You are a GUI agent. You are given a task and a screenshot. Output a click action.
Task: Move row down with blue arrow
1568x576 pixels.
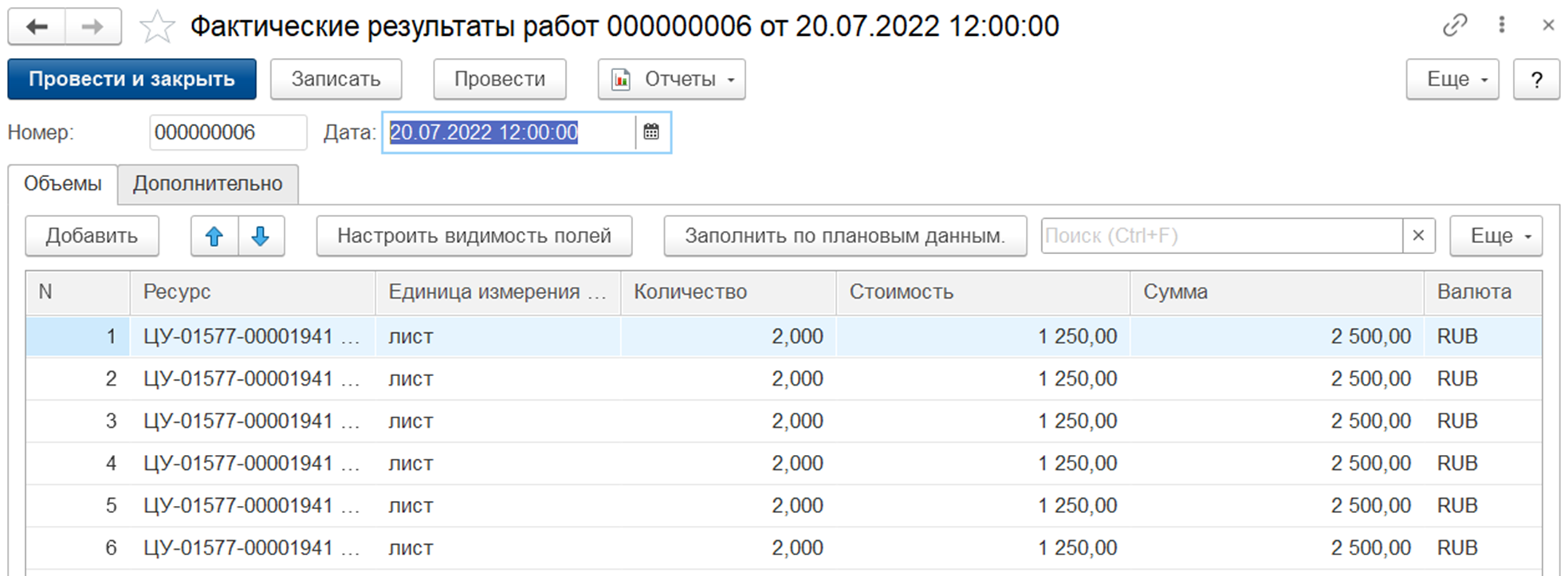[261, 236]
